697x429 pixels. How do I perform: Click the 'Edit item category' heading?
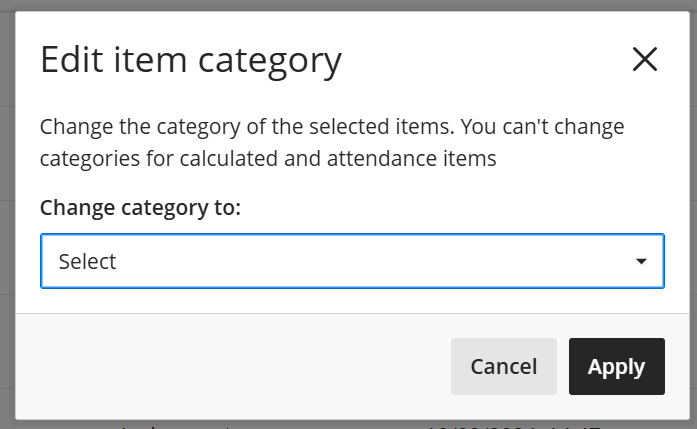(191, 60)
